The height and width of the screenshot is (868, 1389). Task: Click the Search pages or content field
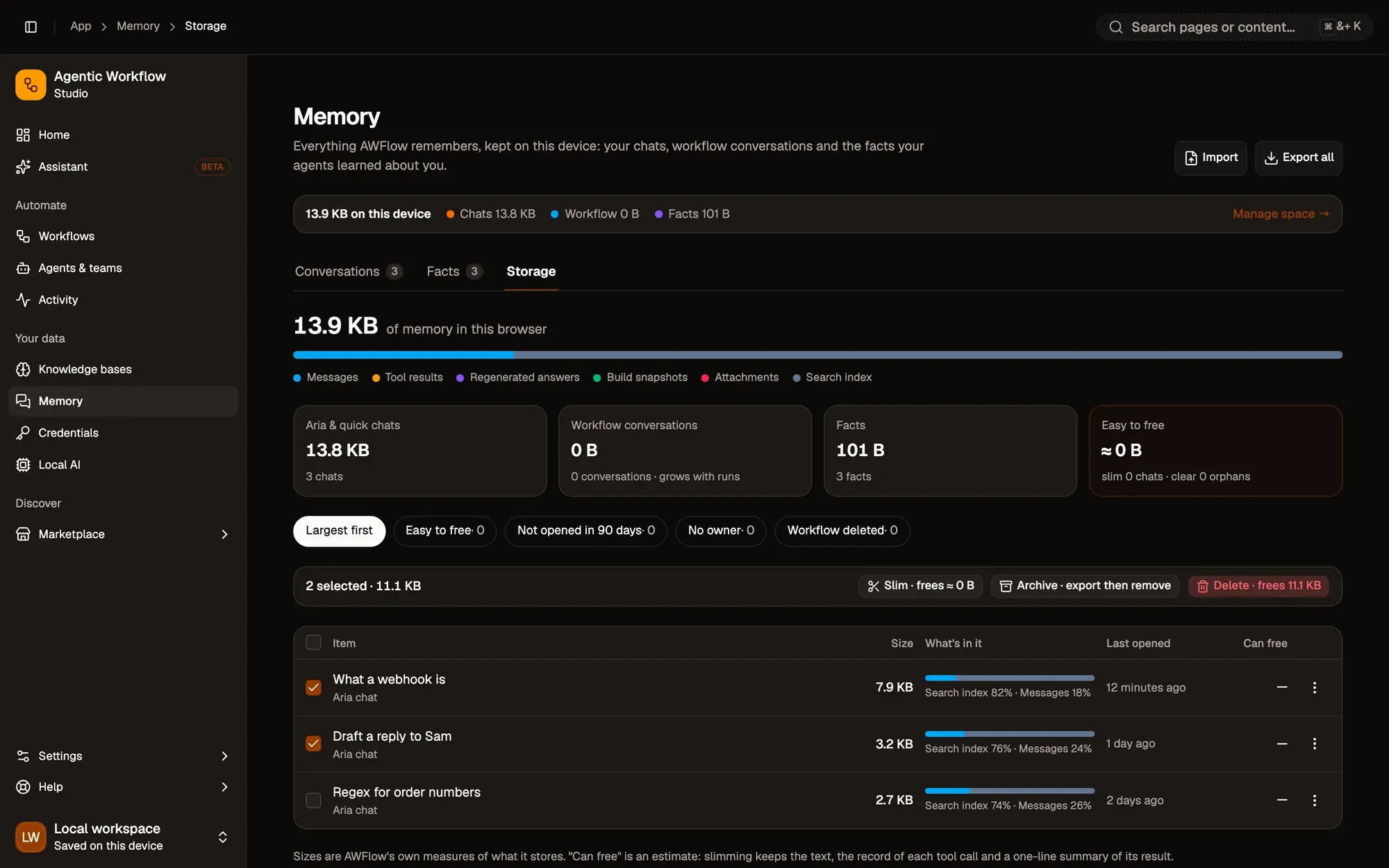1234,27
